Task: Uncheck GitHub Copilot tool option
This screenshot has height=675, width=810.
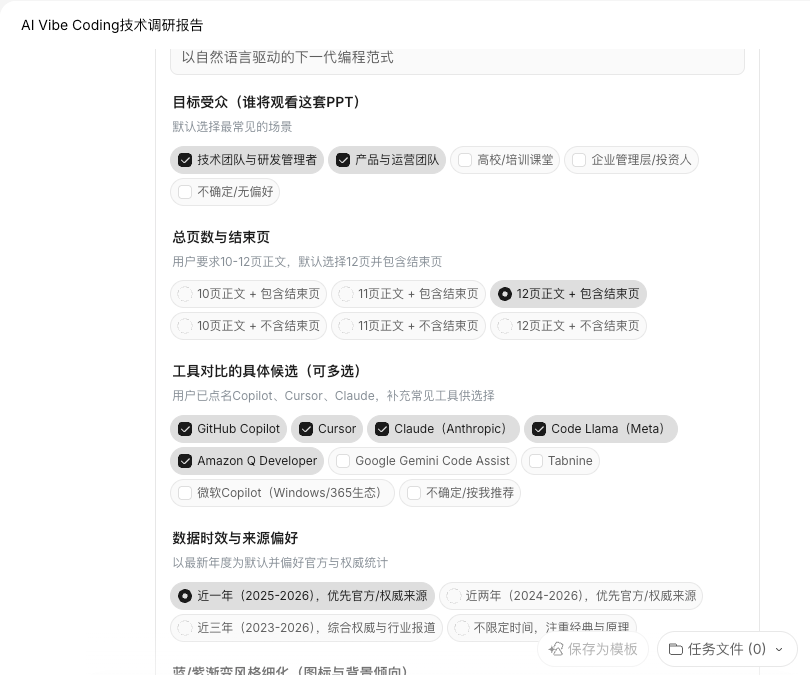Action: pyautogui.click(x=228, y=429)
